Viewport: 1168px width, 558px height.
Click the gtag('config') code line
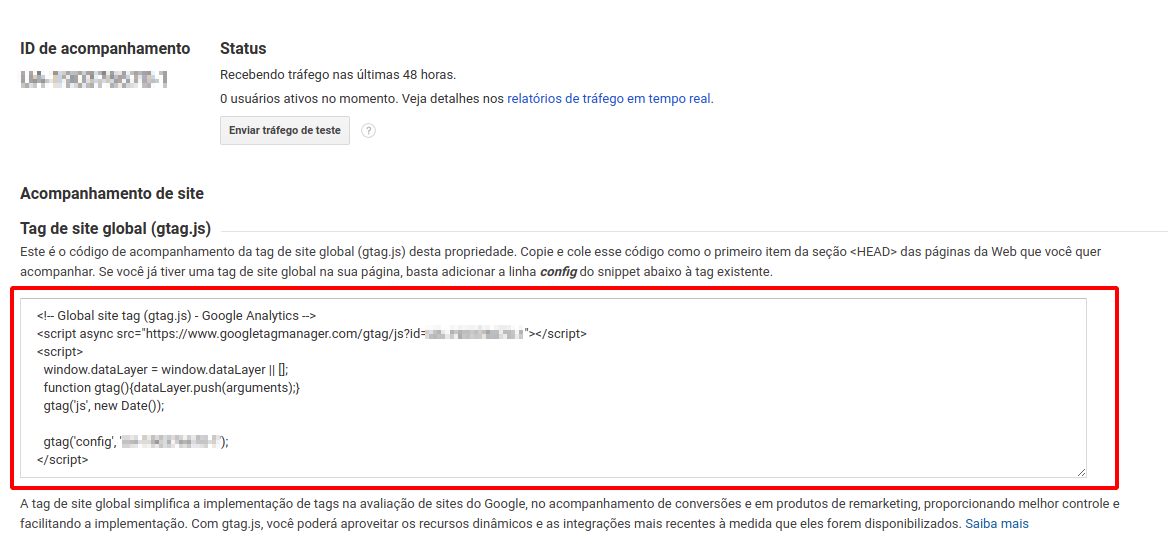pos(136,442)
